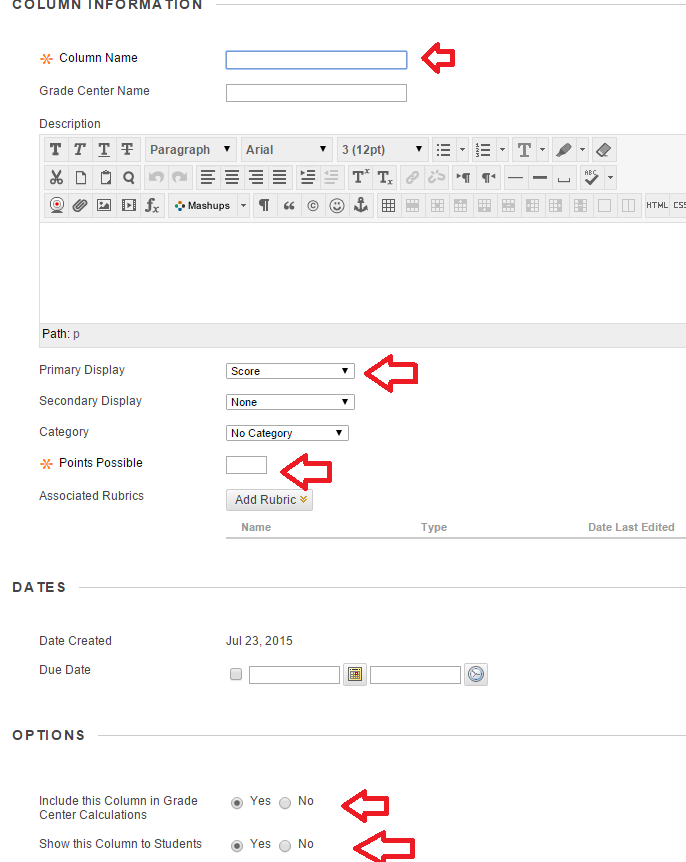Click the Column Name field

point(316,60)
